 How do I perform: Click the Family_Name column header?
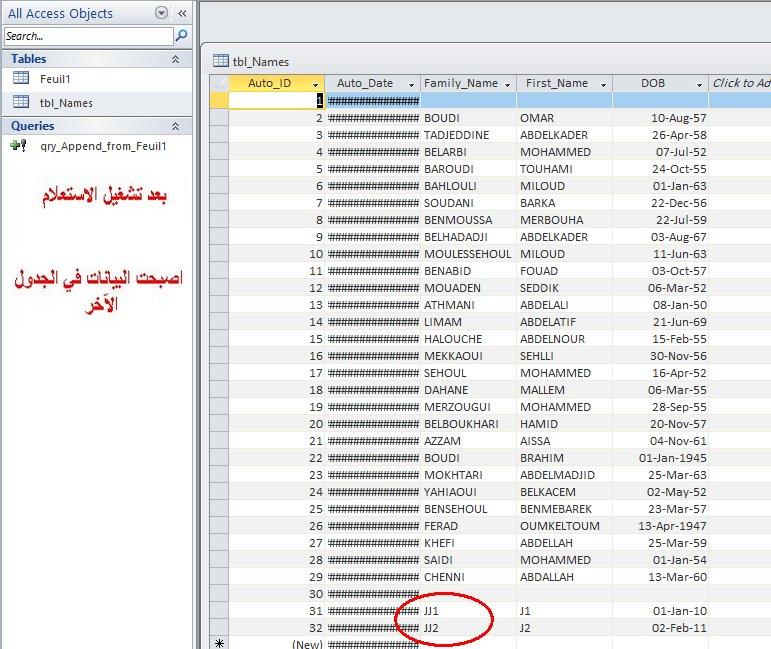click(468, 84)
